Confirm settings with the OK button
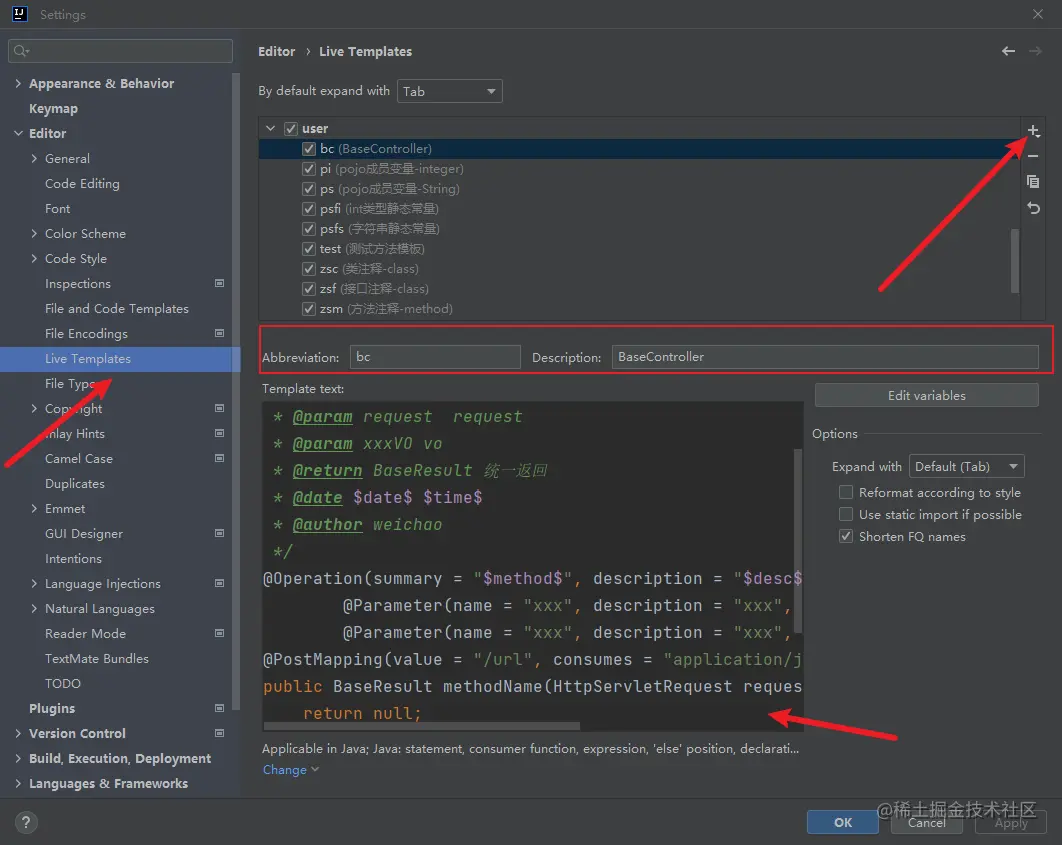Viewport: 1062px width, 845px height. tap(842, 822)
